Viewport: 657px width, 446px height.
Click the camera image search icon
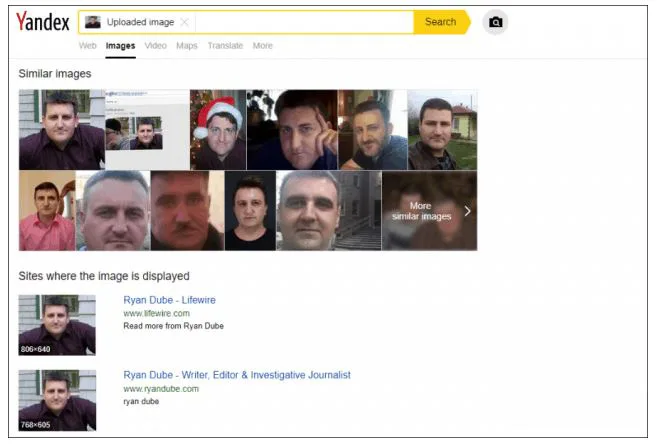495,22
